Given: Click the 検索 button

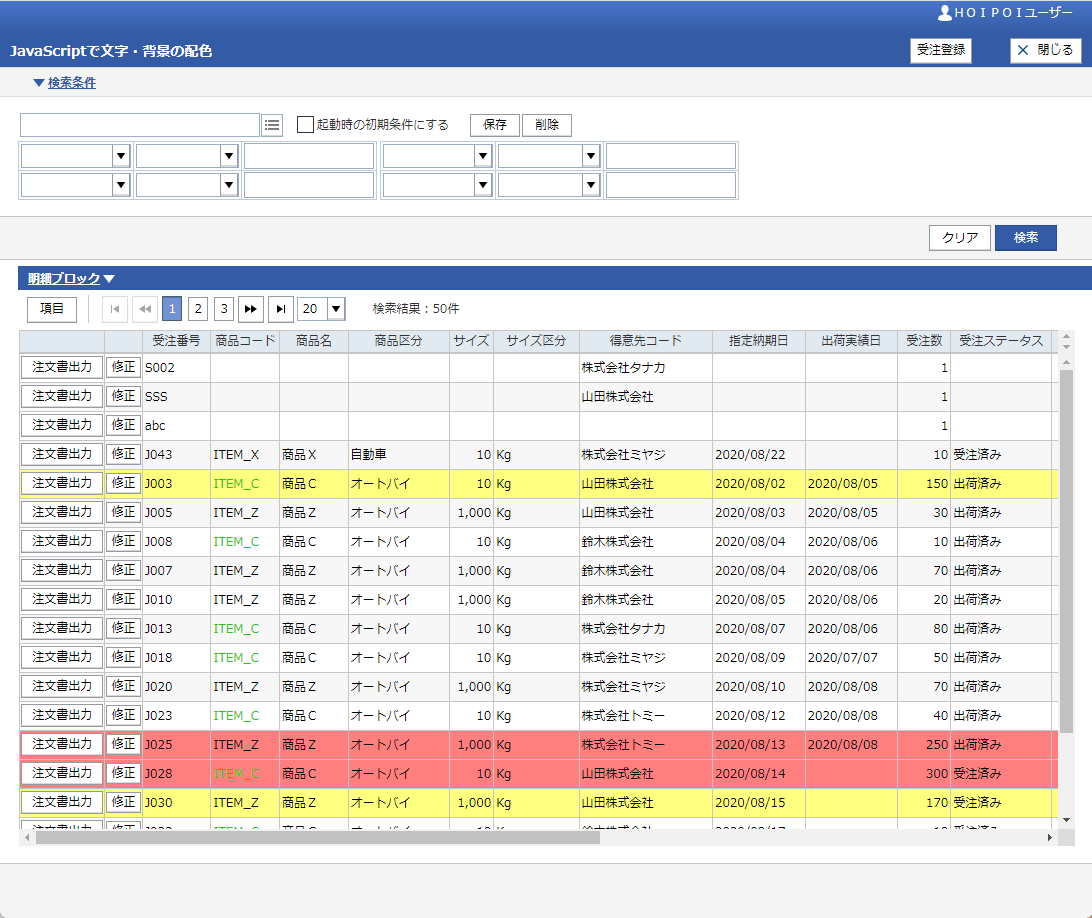Looking at the screenshot, I should pyautogui.click(x=1026, y=238).
